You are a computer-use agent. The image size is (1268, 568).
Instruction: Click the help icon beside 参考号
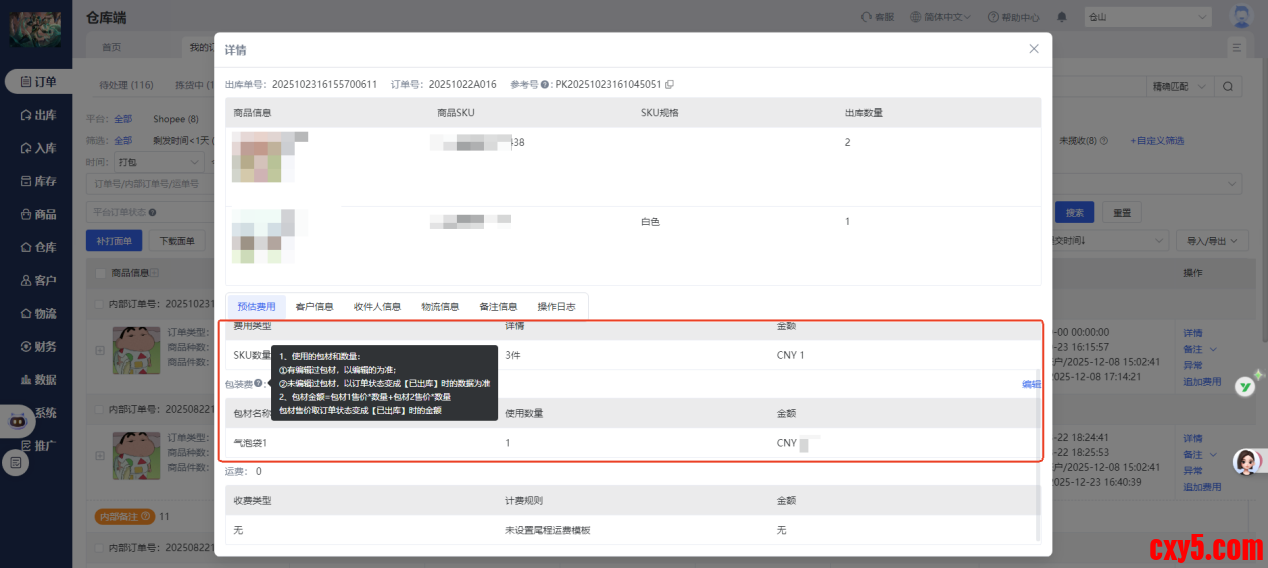545,85
